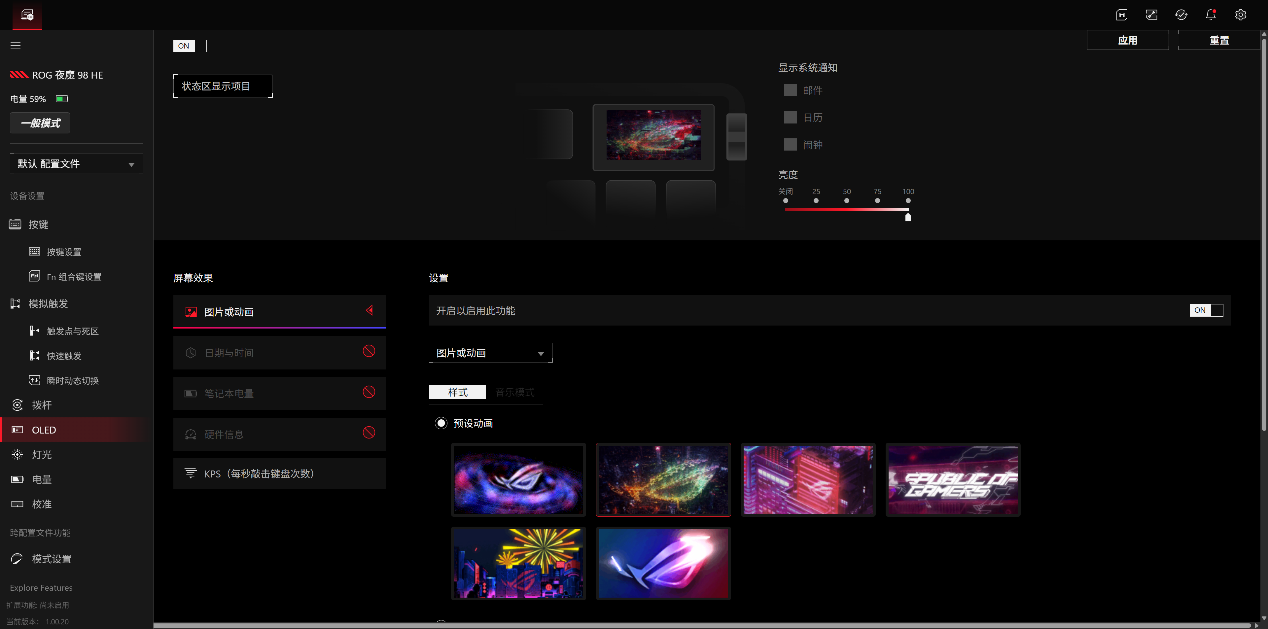The image size is (1268, 629).
Task: Go to 电量 (battery) page in sidebar
Action: 41,480
